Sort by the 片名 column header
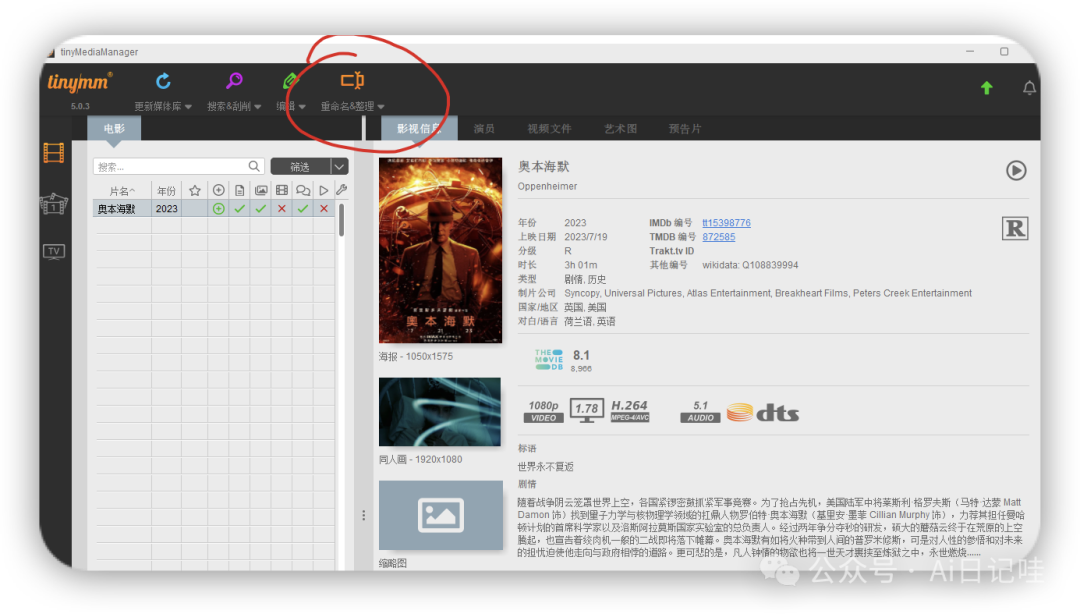This screenshot has width=1080, height=614. tap(123, 191)
